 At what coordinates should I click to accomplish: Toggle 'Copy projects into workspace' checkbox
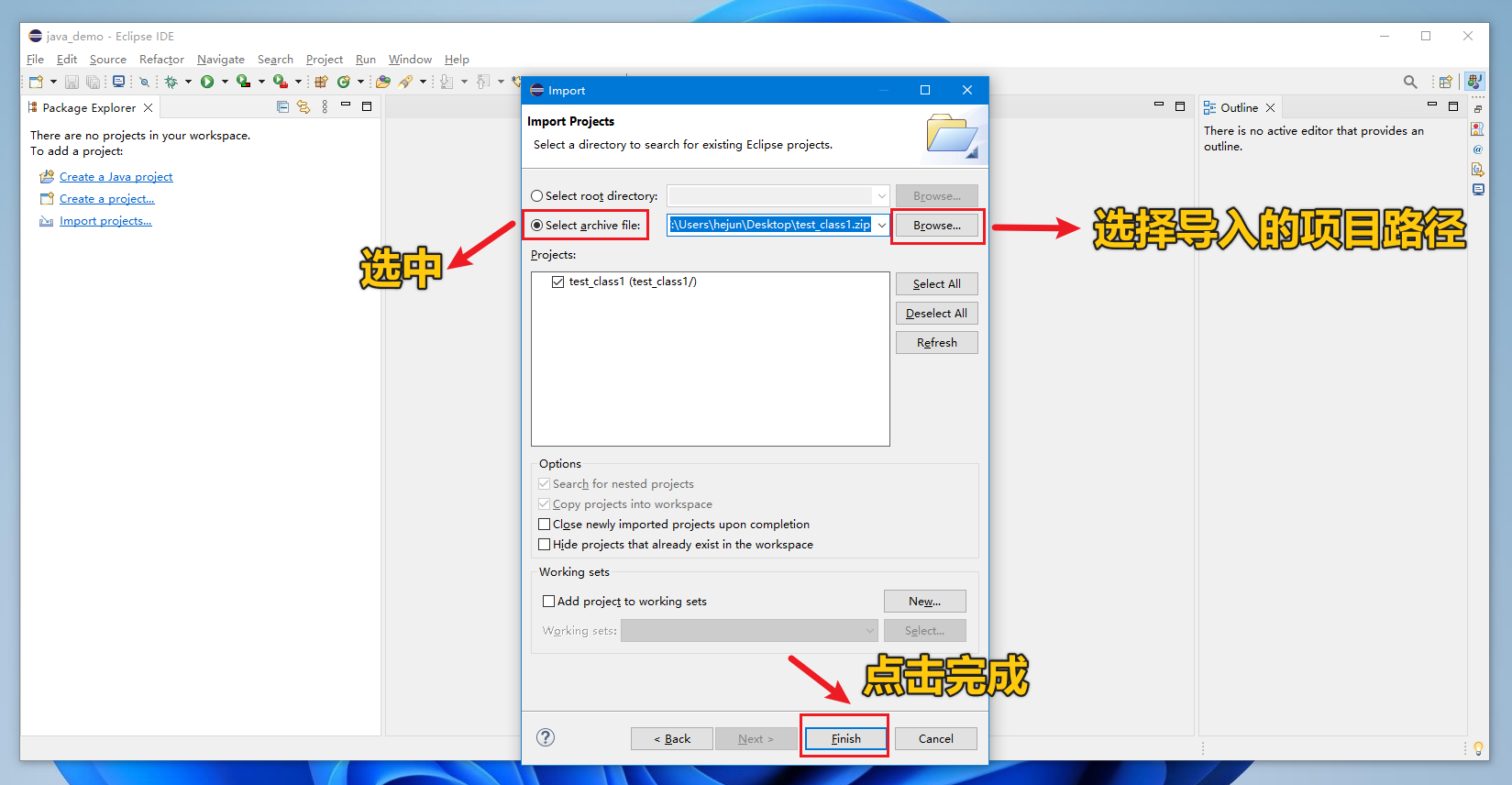[x=545, y=504]
